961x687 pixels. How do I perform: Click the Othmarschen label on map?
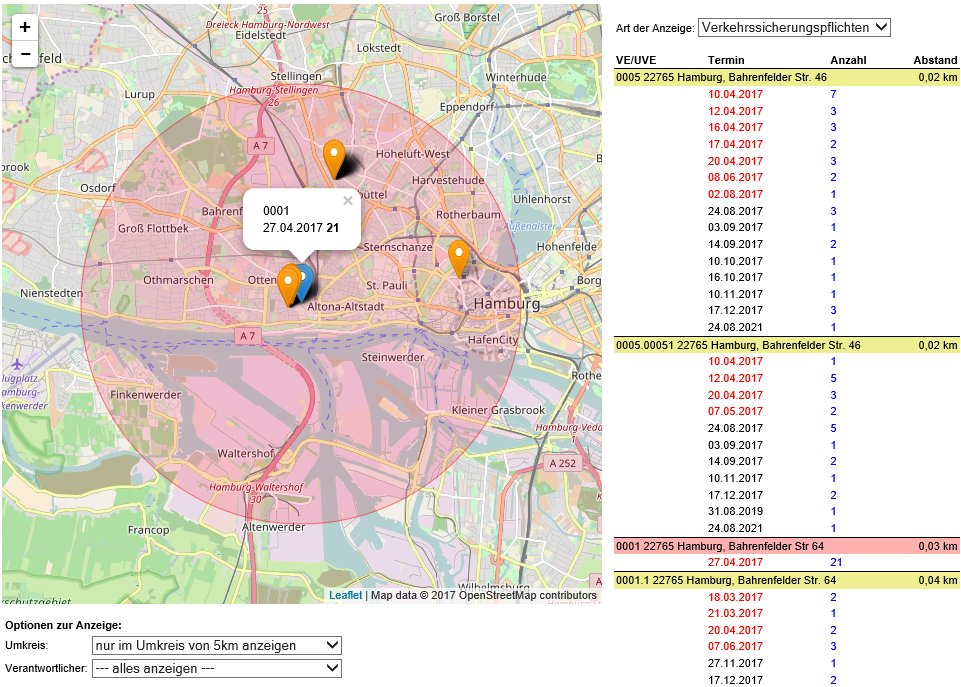point(178,280)
